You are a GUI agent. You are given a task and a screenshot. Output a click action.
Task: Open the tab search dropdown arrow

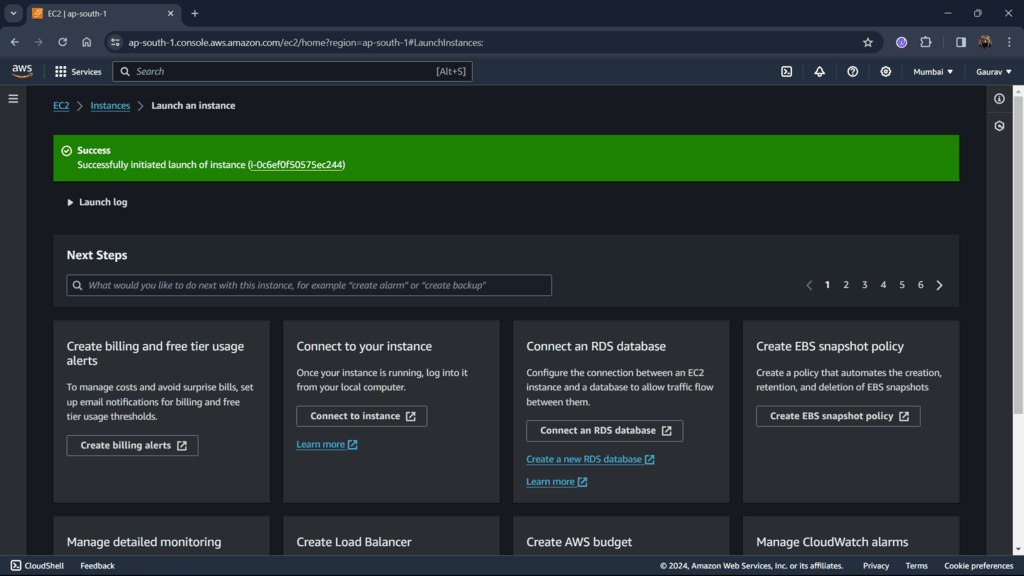point(13,13)
